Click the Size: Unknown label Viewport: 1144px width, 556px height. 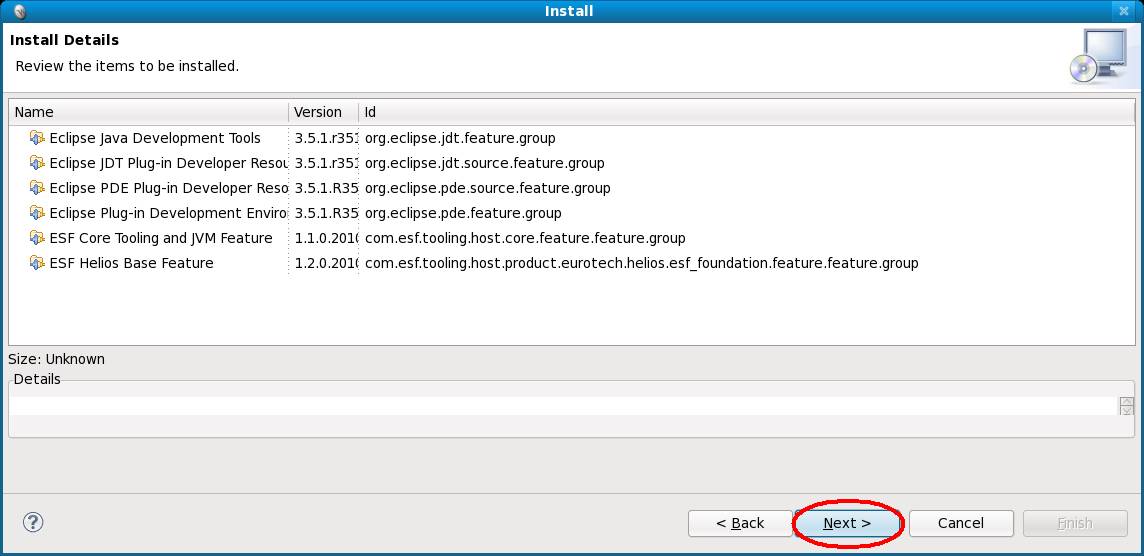56,359
